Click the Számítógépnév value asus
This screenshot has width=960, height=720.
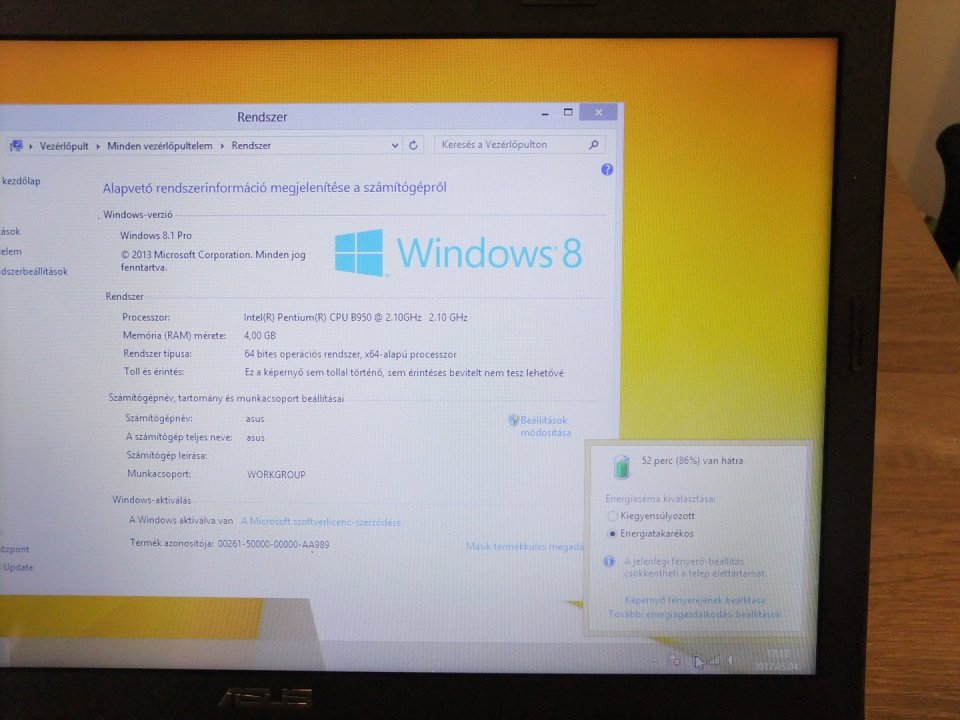[x=255, y=419]
